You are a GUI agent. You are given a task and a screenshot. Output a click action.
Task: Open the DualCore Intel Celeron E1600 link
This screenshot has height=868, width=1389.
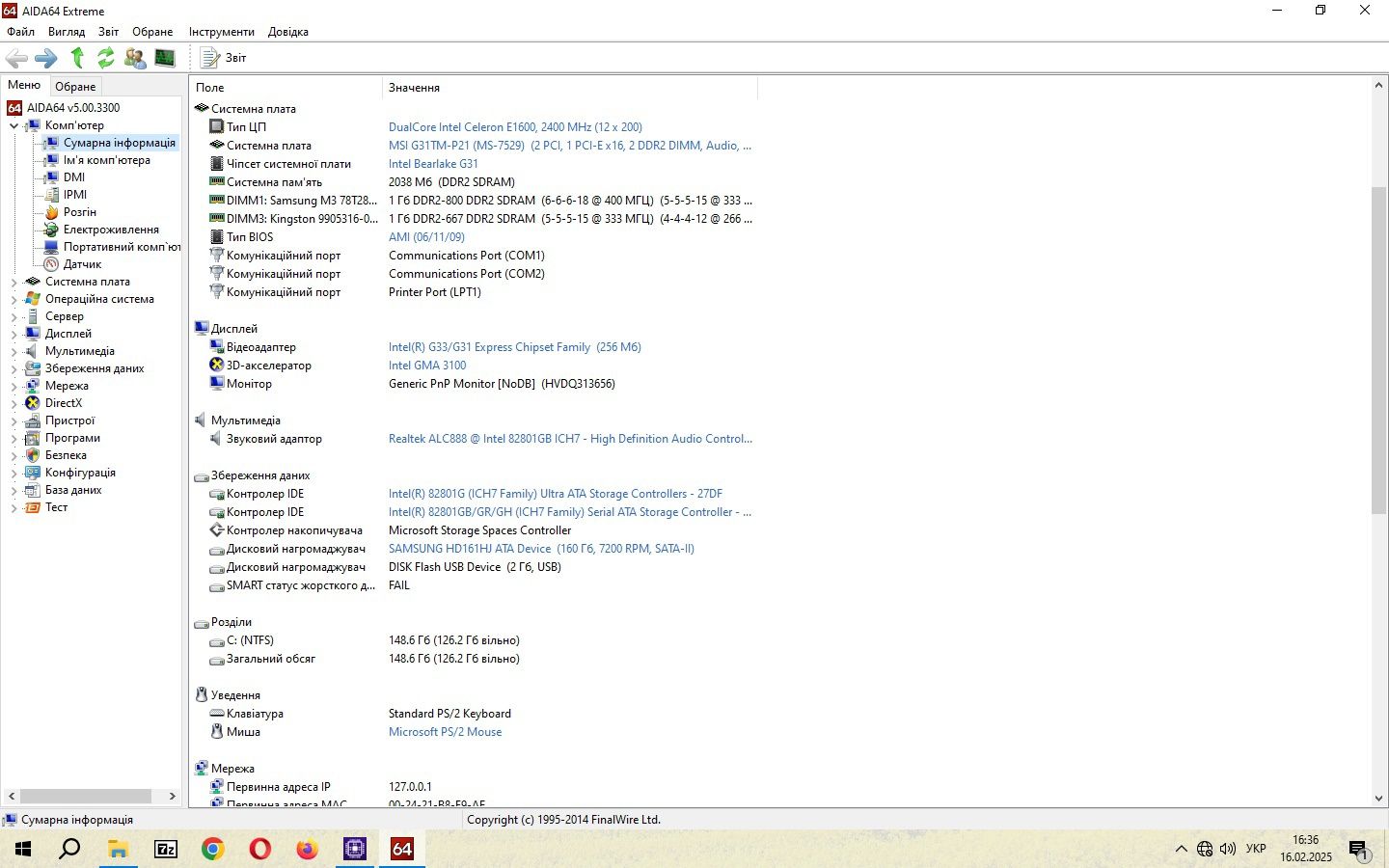(515, 127)
